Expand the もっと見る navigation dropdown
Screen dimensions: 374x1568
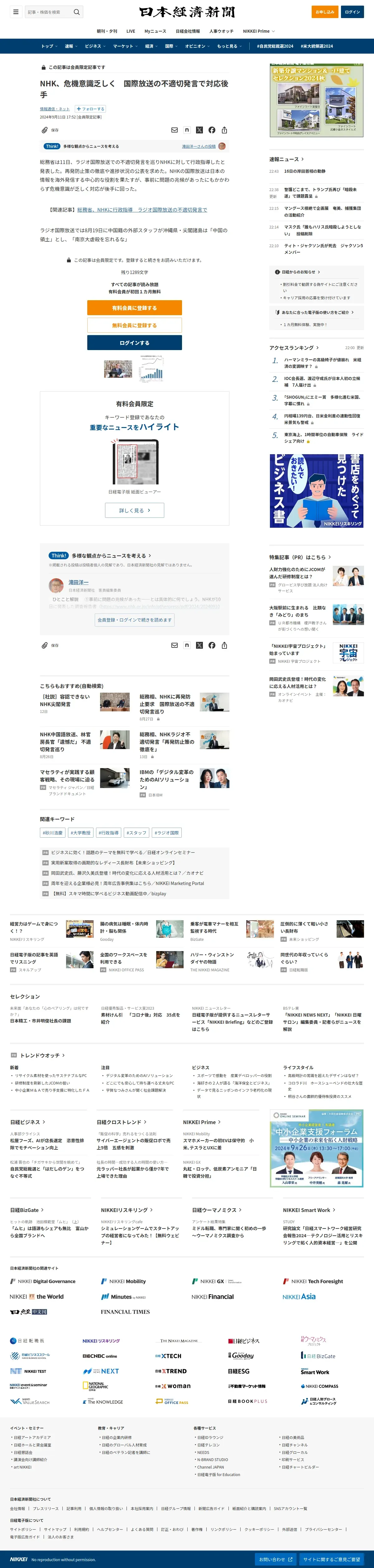tap(229, 46)
